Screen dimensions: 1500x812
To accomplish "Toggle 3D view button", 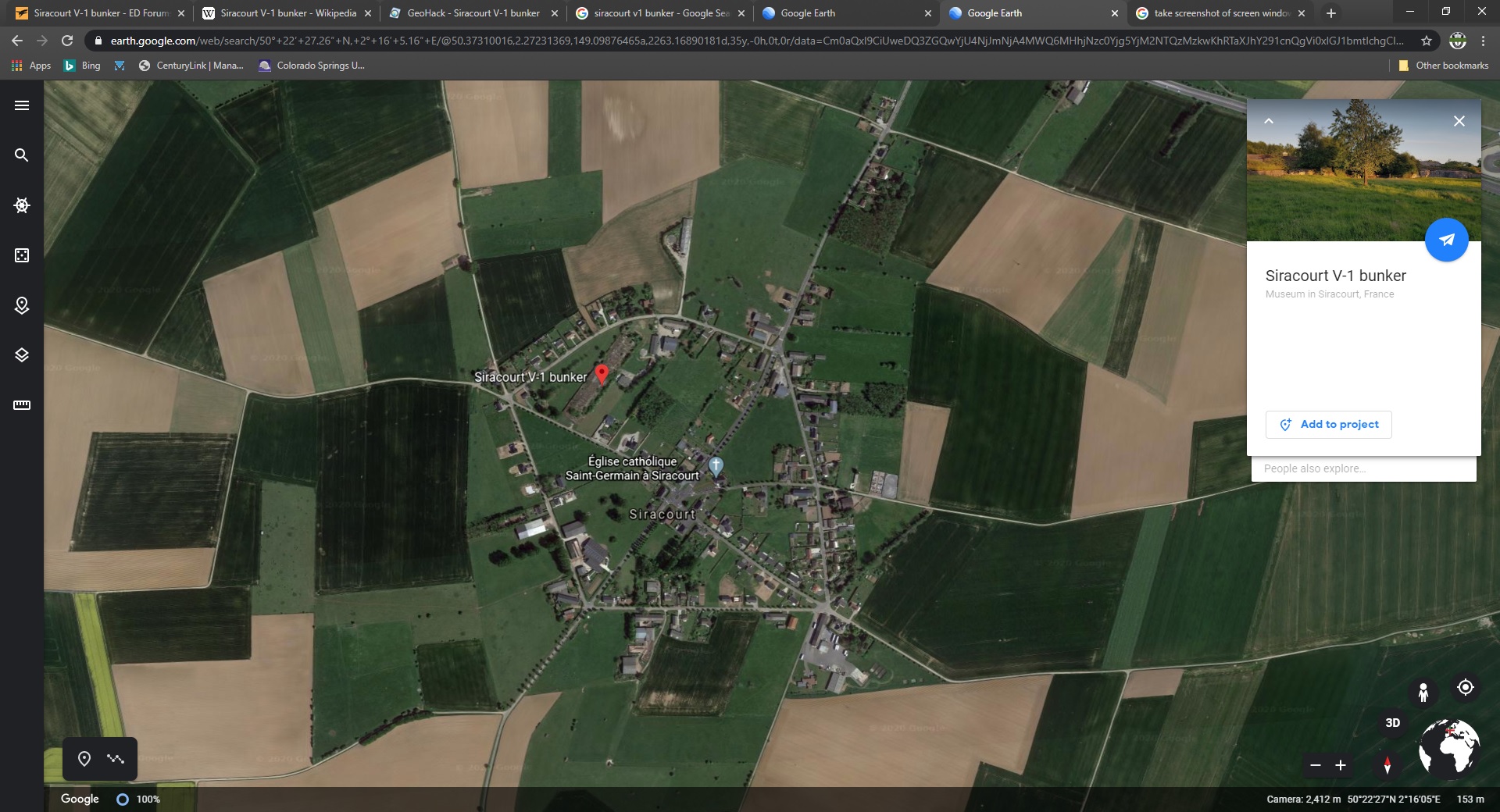I will [x=1392, y=723].
